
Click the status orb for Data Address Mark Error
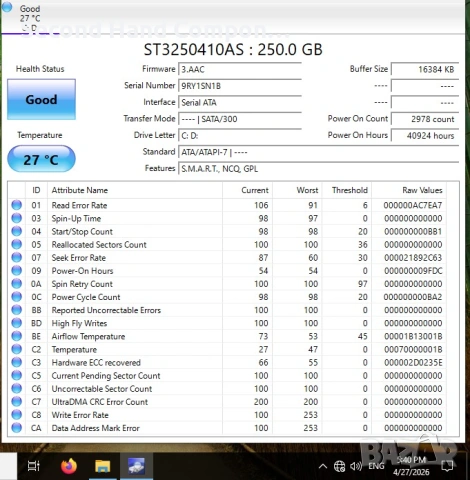coord(16,428)
